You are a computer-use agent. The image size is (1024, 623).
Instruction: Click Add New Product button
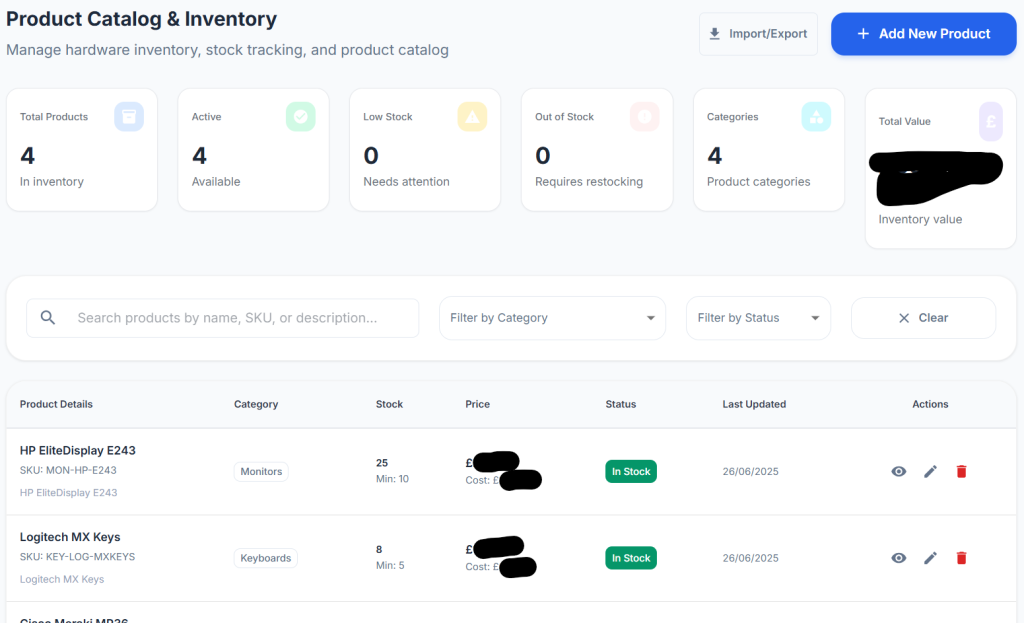point(923,34)
